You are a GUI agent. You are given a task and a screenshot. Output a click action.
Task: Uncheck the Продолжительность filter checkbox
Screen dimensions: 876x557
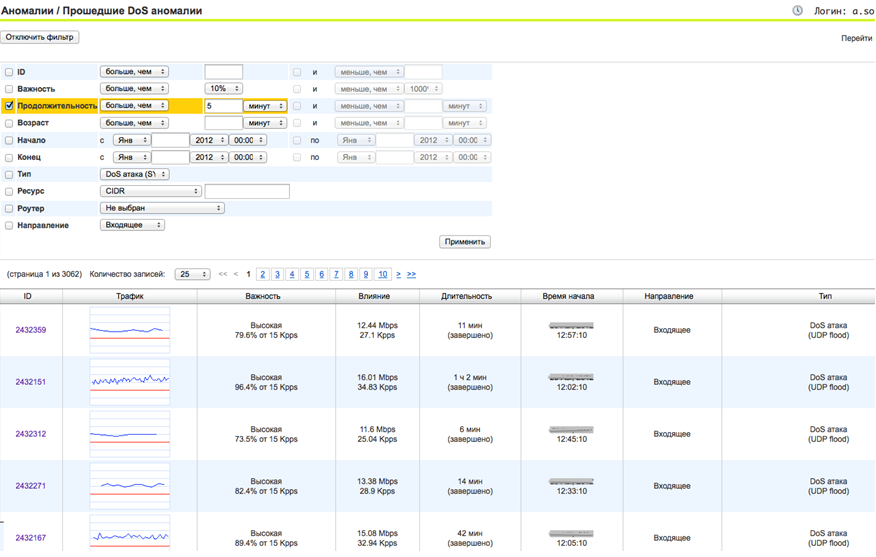[9, 106]
